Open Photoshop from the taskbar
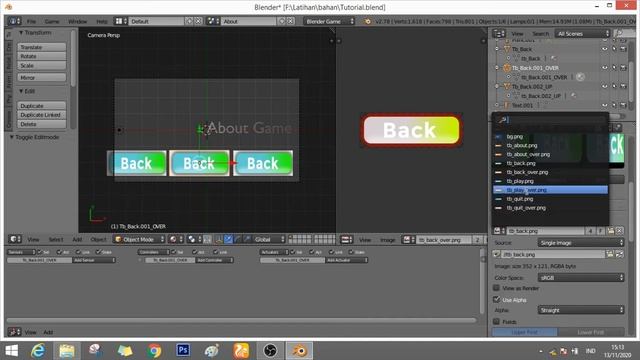 coord(183,350)
